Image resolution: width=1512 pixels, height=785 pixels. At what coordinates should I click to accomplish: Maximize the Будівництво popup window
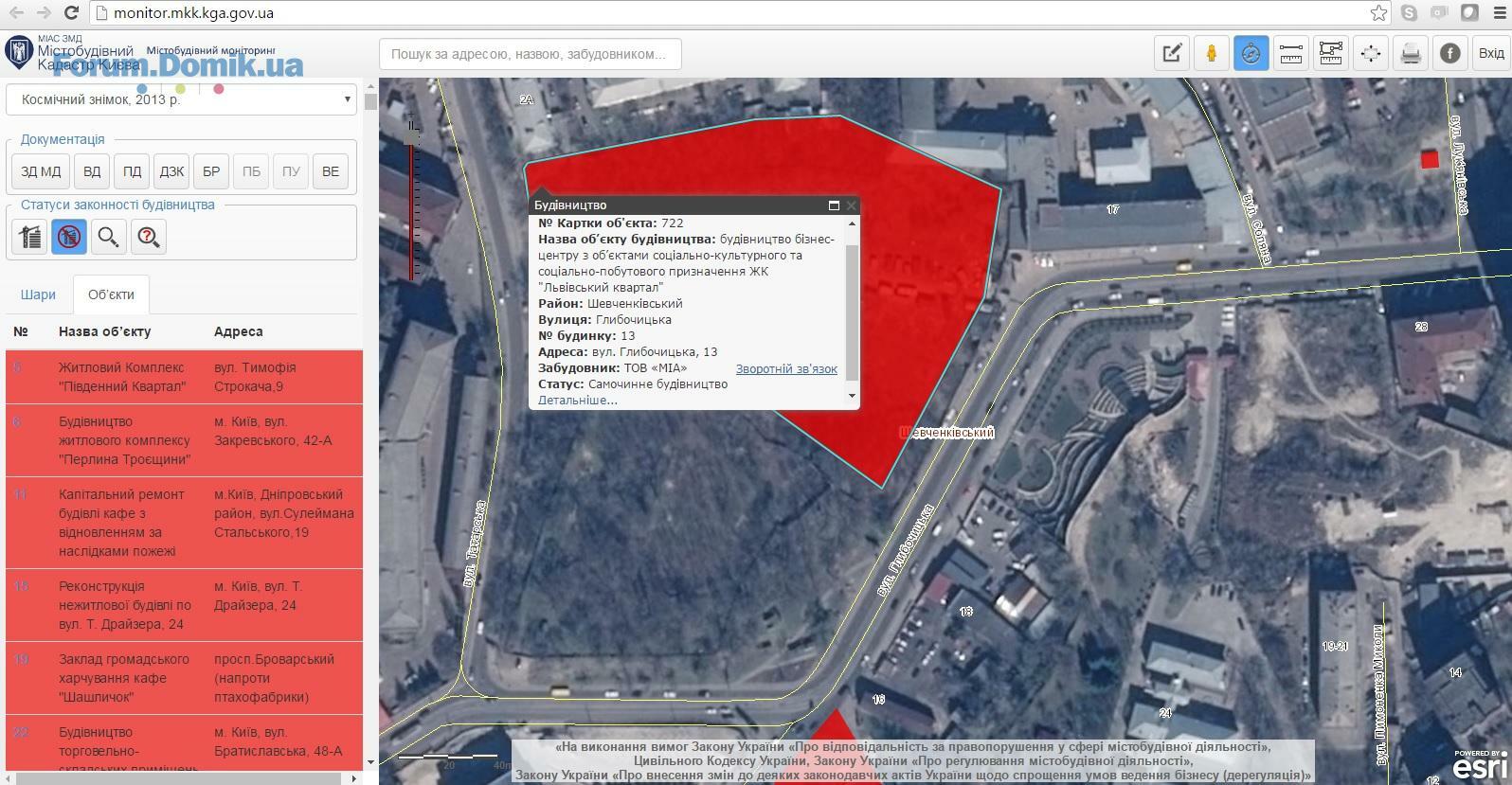click(834, 205)
